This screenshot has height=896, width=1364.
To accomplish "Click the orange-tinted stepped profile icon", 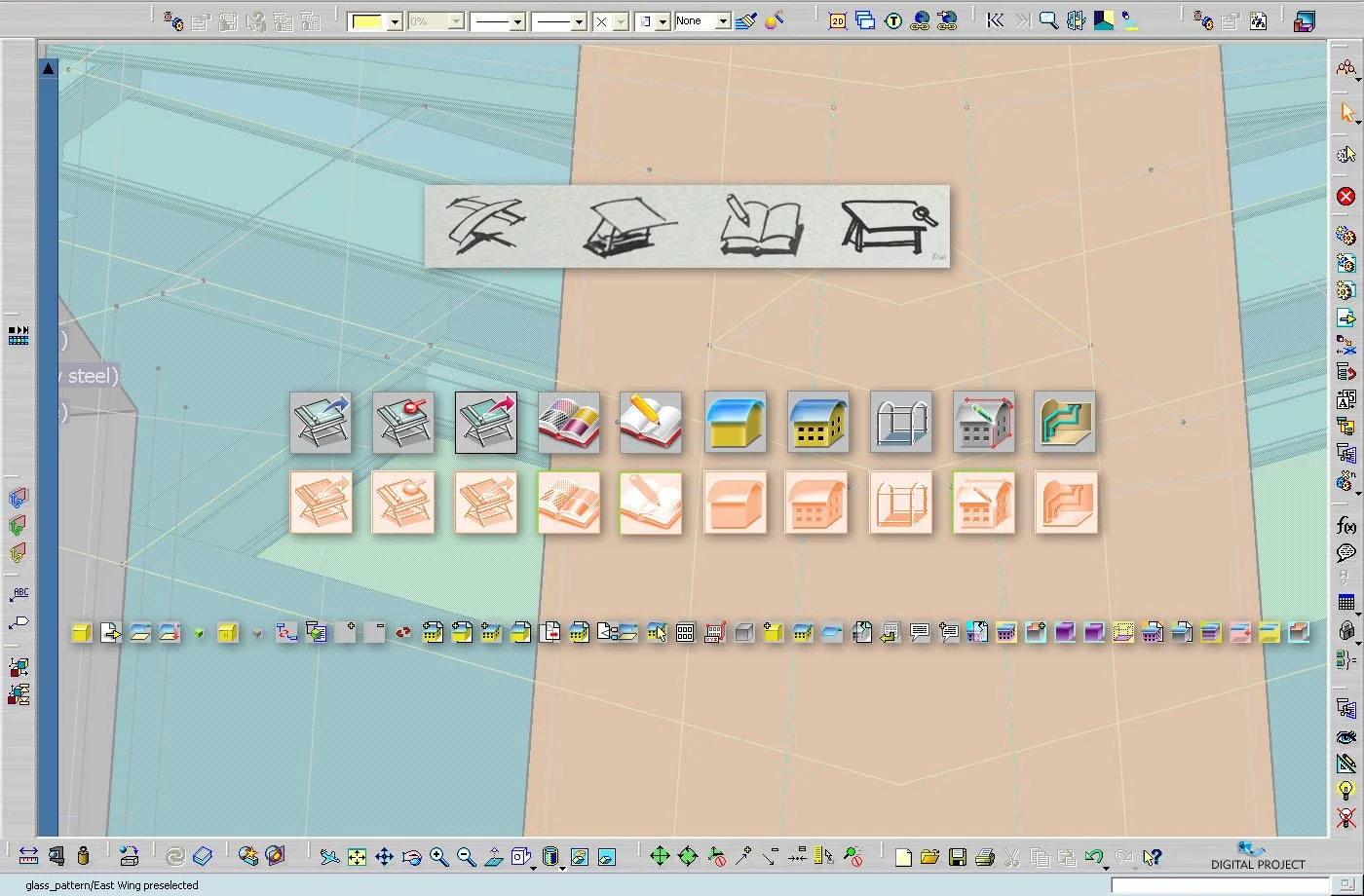I will coord(1067,503).
